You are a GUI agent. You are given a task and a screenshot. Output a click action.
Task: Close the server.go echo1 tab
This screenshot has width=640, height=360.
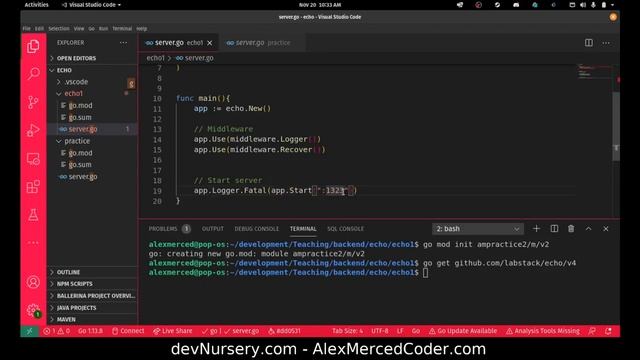[209, 43]
